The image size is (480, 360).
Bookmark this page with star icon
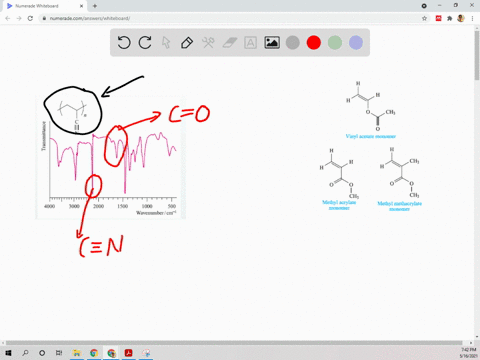424,18
